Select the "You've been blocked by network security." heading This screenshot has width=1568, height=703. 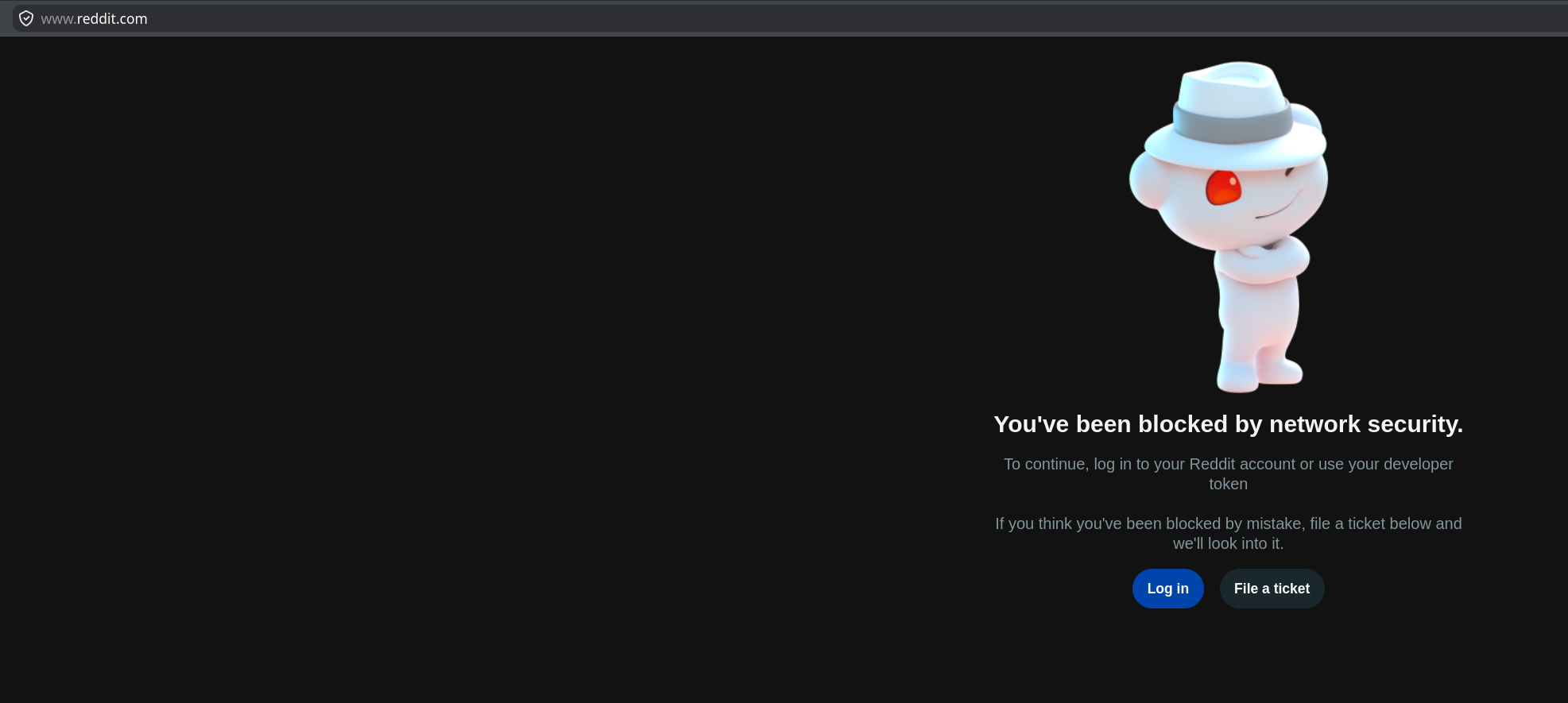pos(1229,424)
